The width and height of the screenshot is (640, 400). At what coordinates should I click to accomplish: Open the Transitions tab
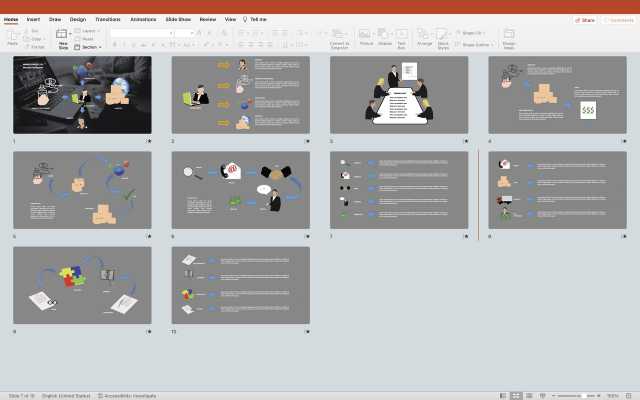coord(107,19)
